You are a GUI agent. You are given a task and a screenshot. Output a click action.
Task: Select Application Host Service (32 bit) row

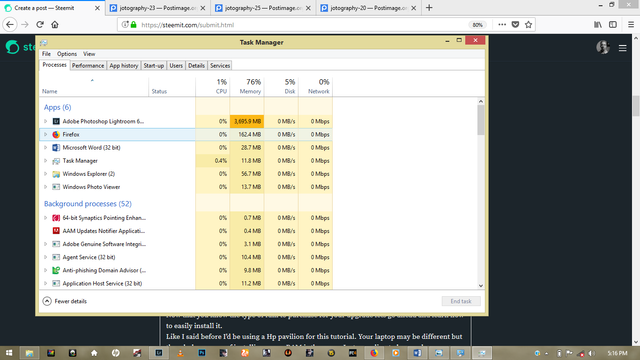tap(186, 283)
